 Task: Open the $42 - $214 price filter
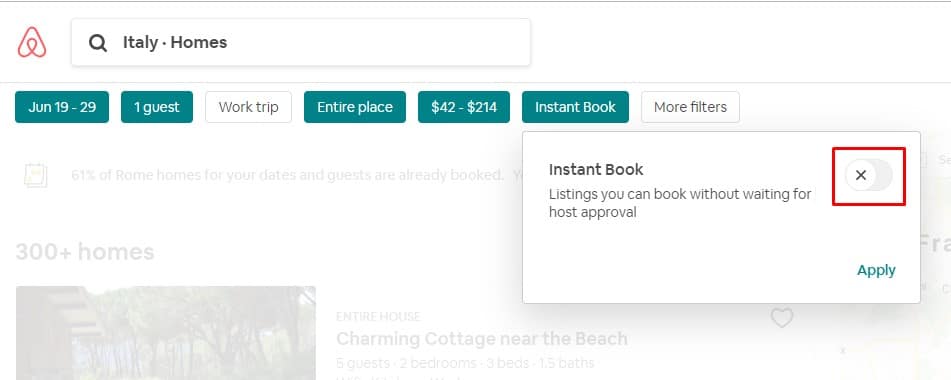point(464,107)
